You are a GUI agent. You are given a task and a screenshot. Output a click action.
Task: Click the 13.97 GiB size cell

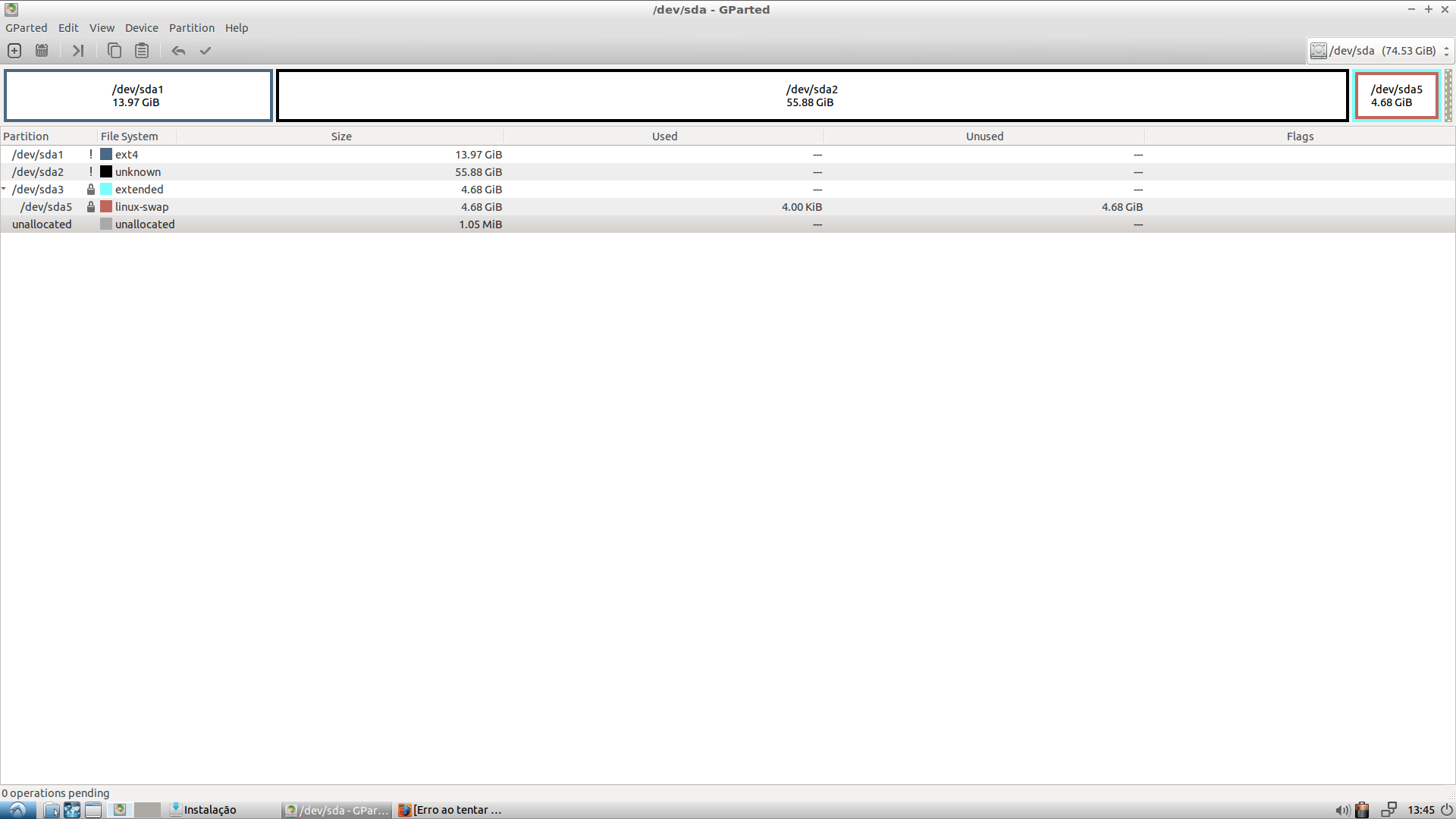point(479,155)
